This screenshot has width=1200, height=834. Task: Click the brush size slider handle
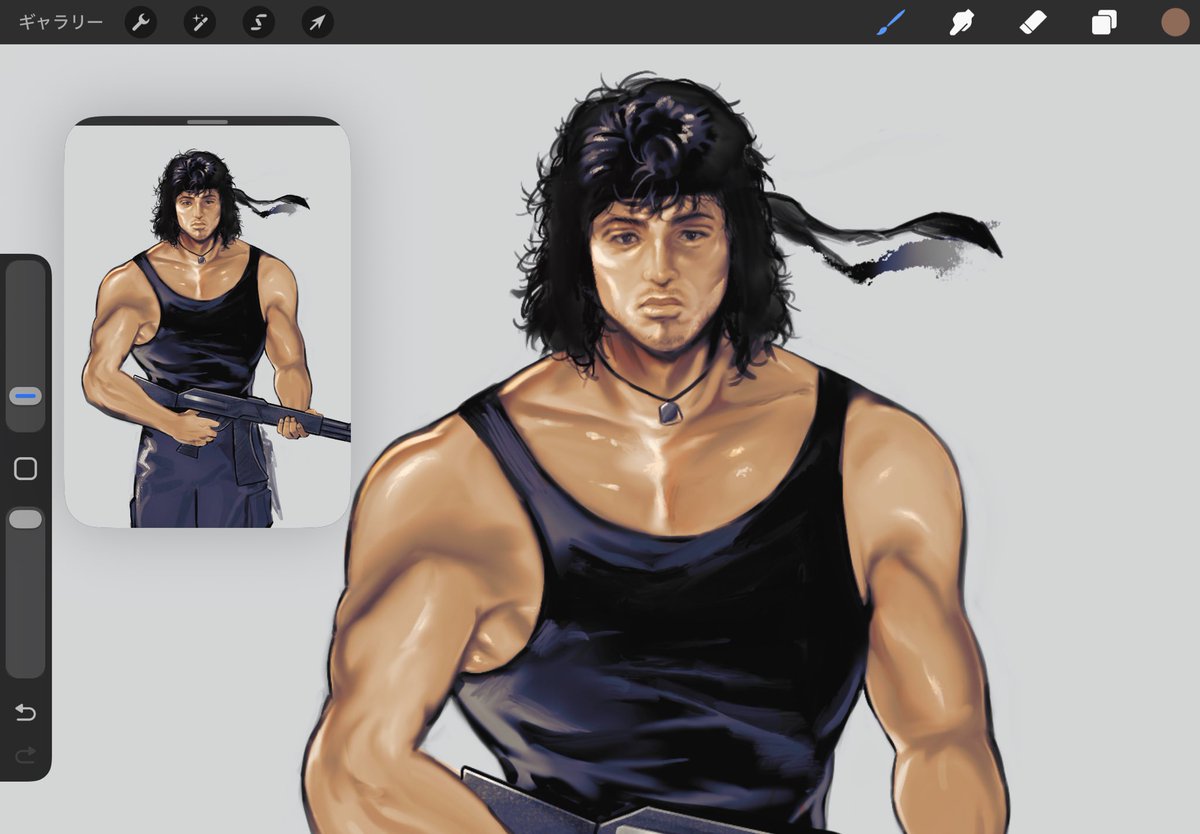(x=26, y=396)
